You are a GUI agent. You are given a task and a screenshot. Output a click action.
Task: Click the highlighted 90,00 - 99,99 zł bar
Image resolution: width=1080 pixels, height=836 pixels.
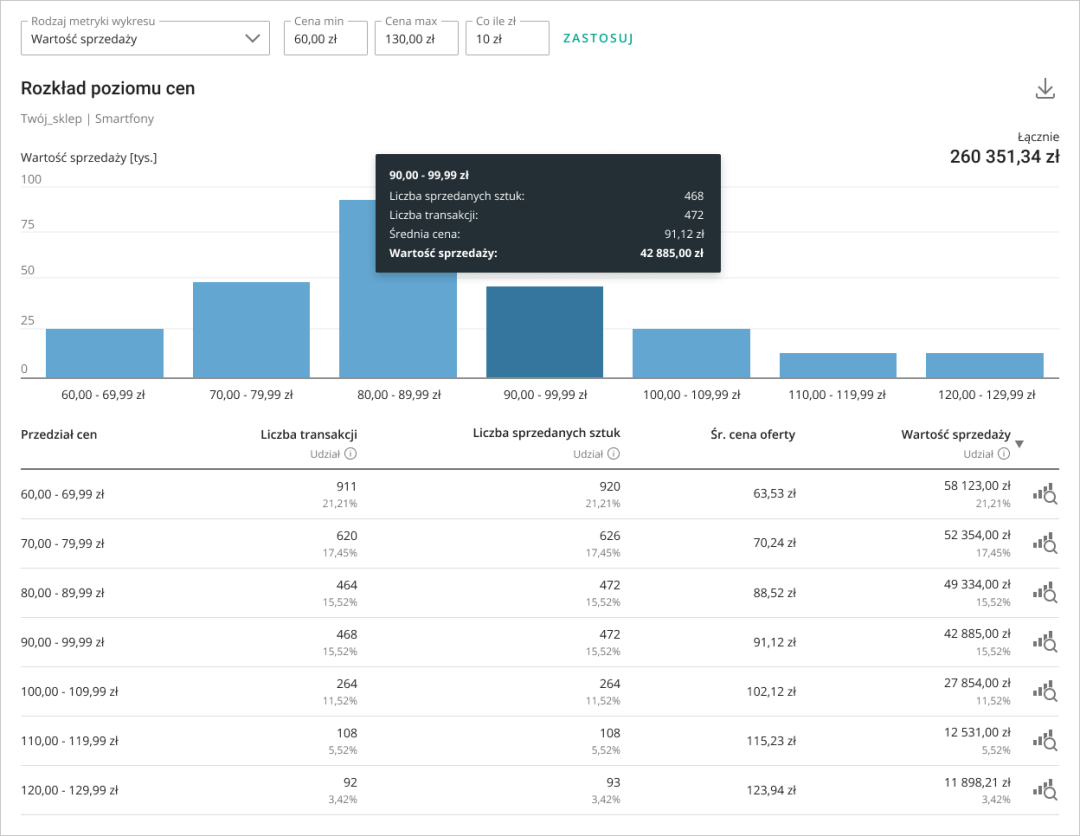coord(545,332)
